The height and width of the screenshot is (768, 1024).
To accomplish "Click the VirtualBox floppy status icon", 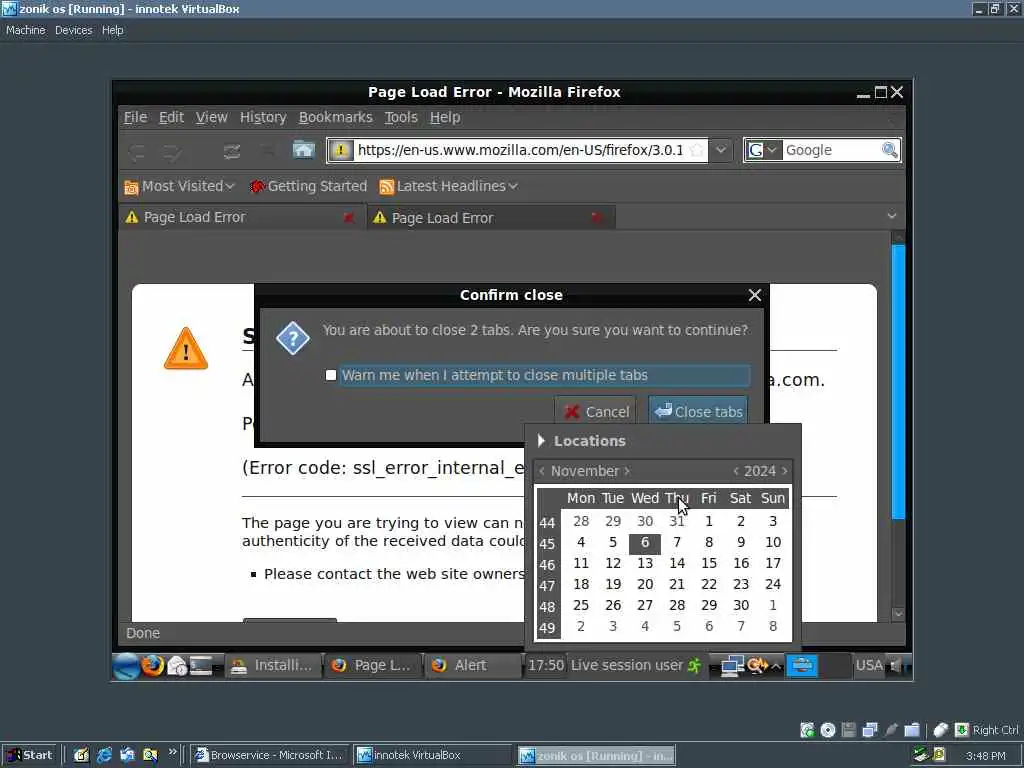I will coord(848,730).
